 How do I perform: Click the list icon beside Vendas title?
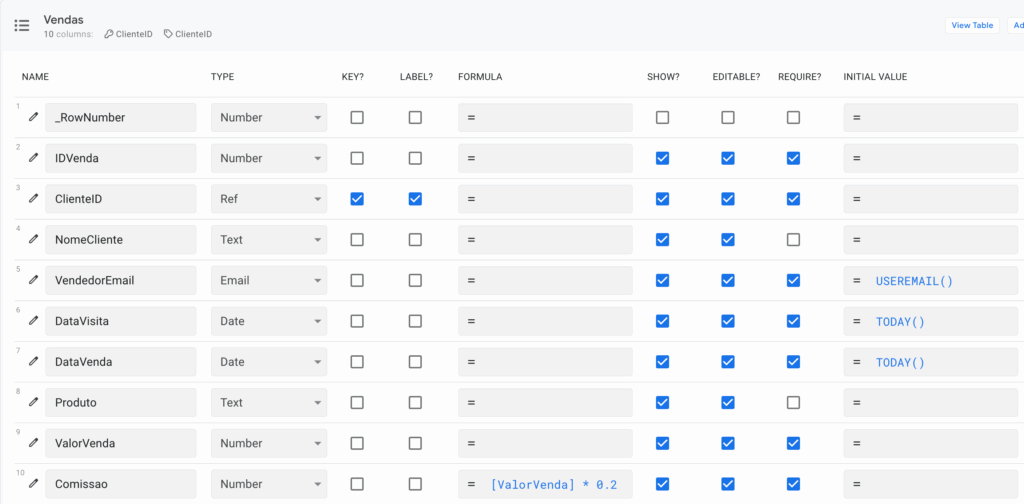[21, 26]
